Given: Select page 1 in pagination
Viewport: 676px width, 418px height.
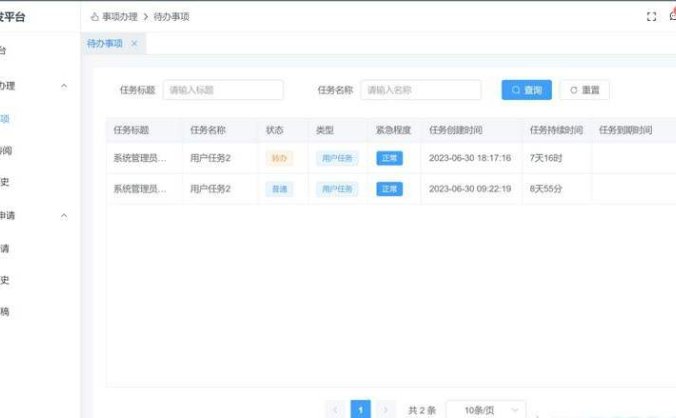Looking at the screenshot, I should (x=360, y=410).
